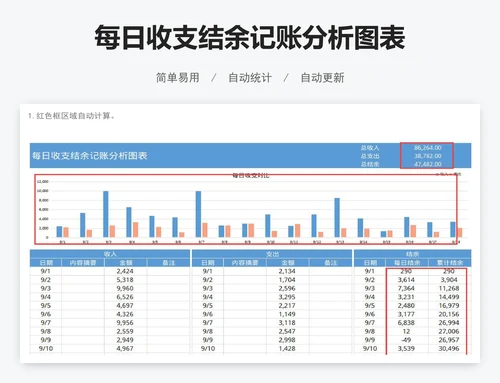Click the 累计结余 column header

pos(450,263)
